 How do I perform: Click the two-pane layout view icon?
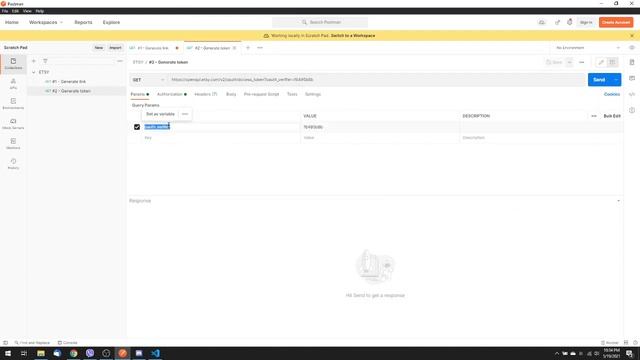[612, 62]
